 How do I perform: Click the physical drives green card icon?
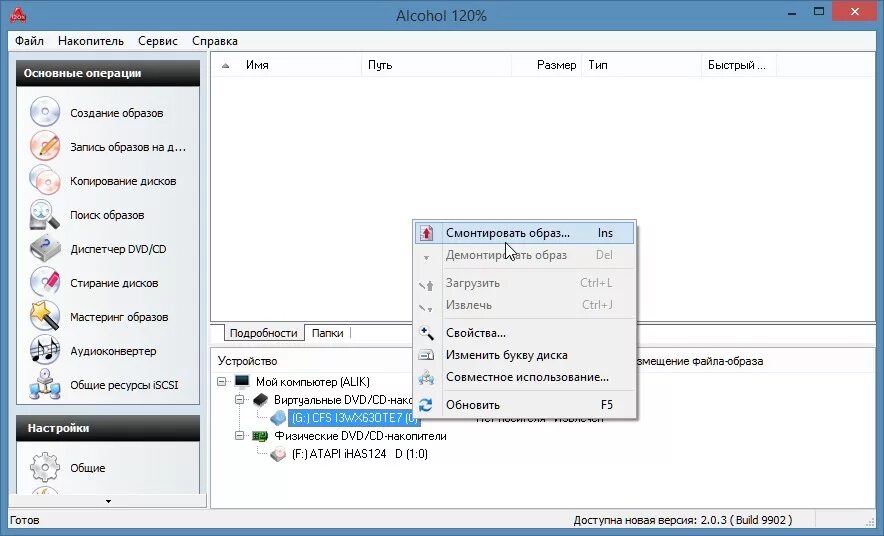[260, 436]
